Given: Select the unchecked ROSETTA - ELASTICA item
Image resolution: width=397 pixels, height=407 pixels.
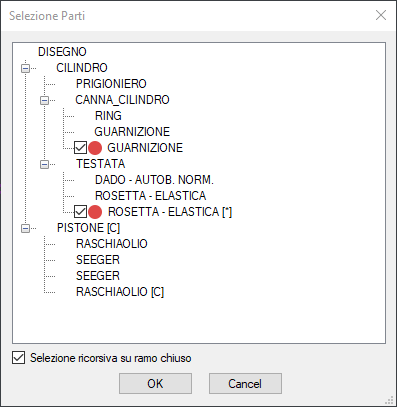Looking at the screenshot, I should click(x=150, y=196).
